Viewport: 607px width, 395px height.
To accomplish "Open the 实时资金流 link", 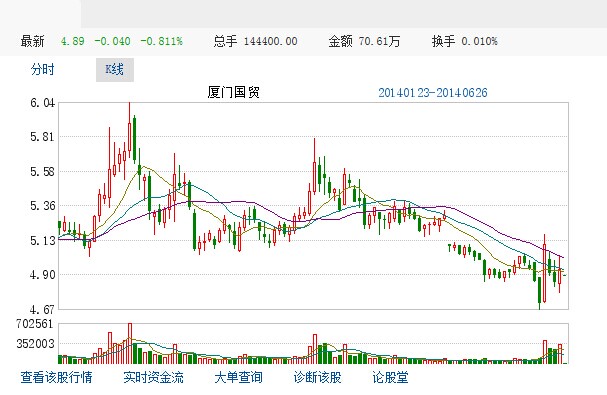I will point(153,377).
